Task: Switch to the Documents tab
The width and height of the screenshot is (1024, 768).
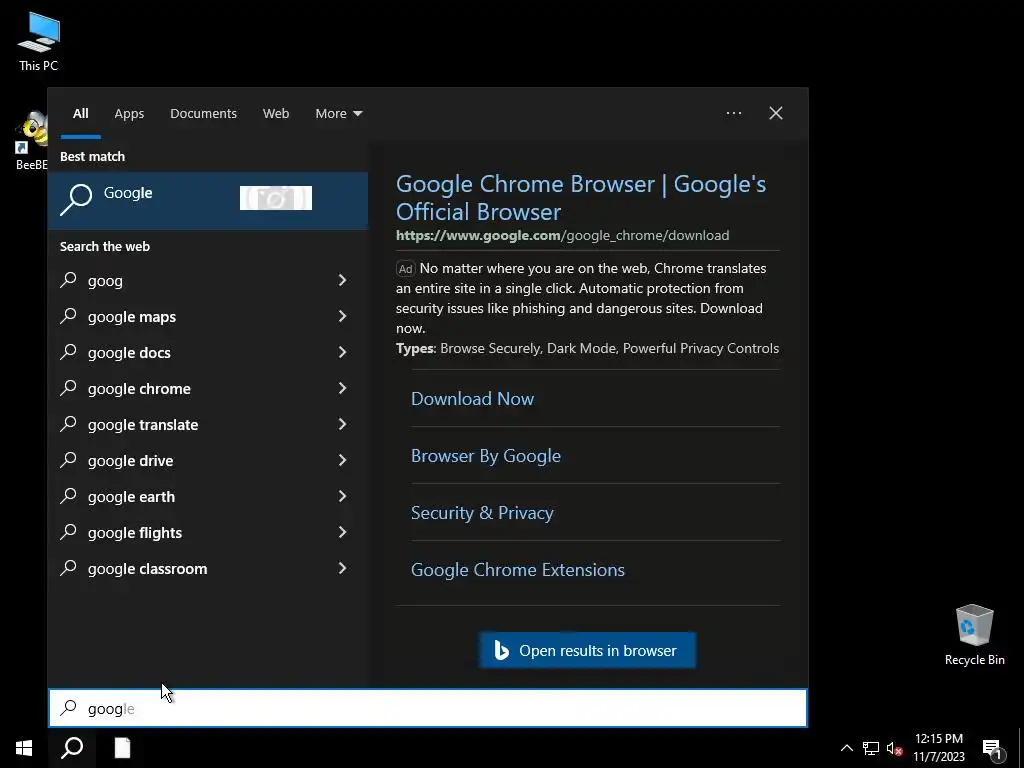Action: point(203,114)
